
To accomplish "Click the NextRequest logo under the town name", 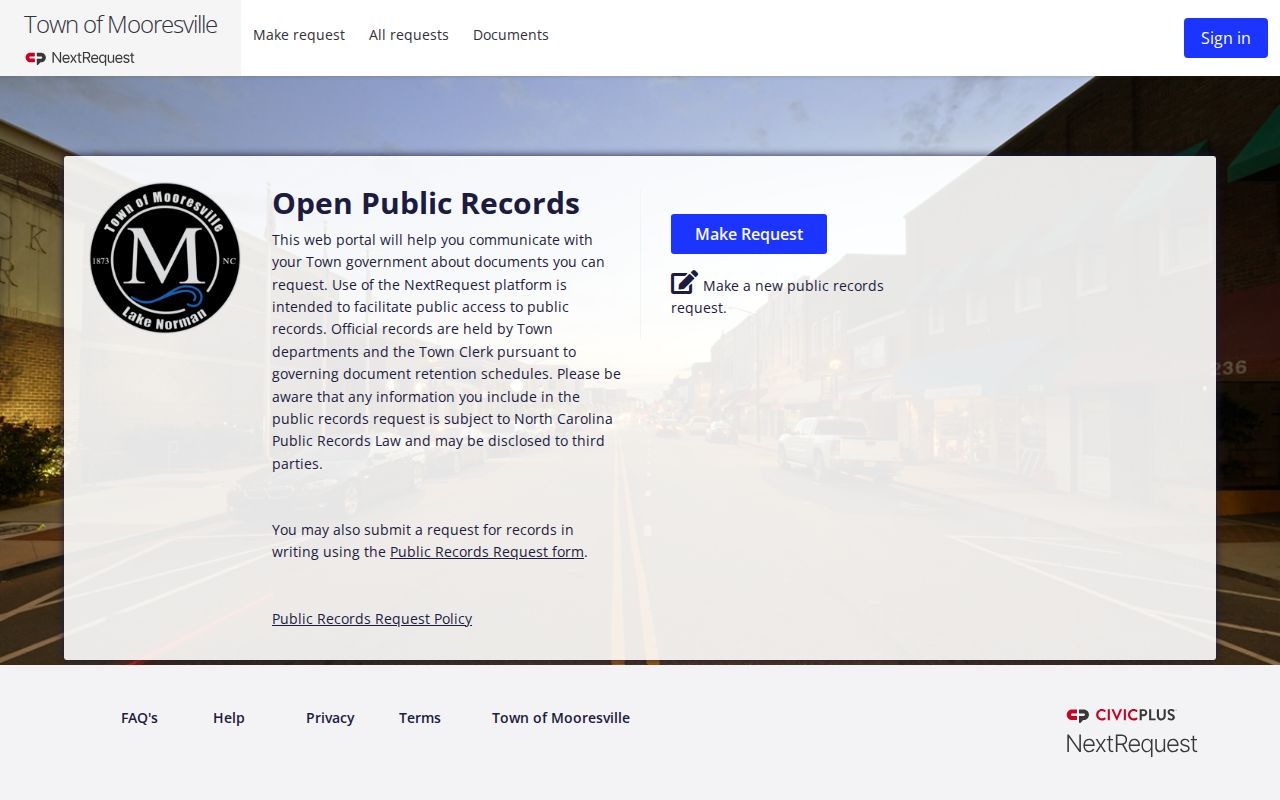I will pyautogui.click(x=80, y=58).
